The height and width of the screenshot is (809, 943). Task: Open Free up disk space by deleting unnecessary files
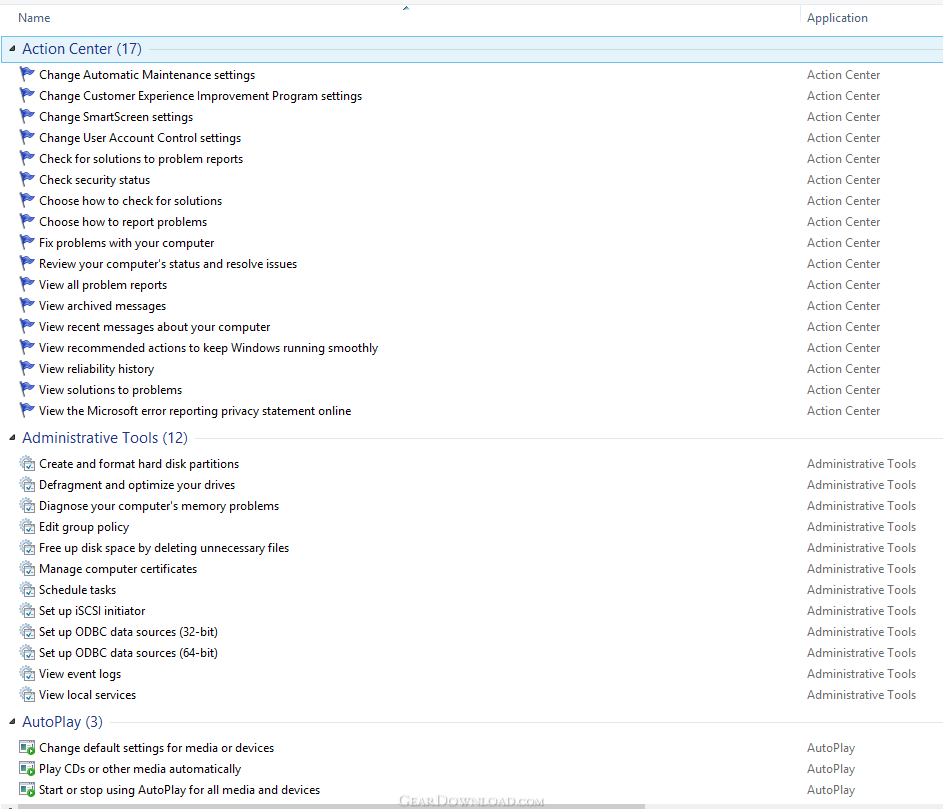[x=164, y=548]
